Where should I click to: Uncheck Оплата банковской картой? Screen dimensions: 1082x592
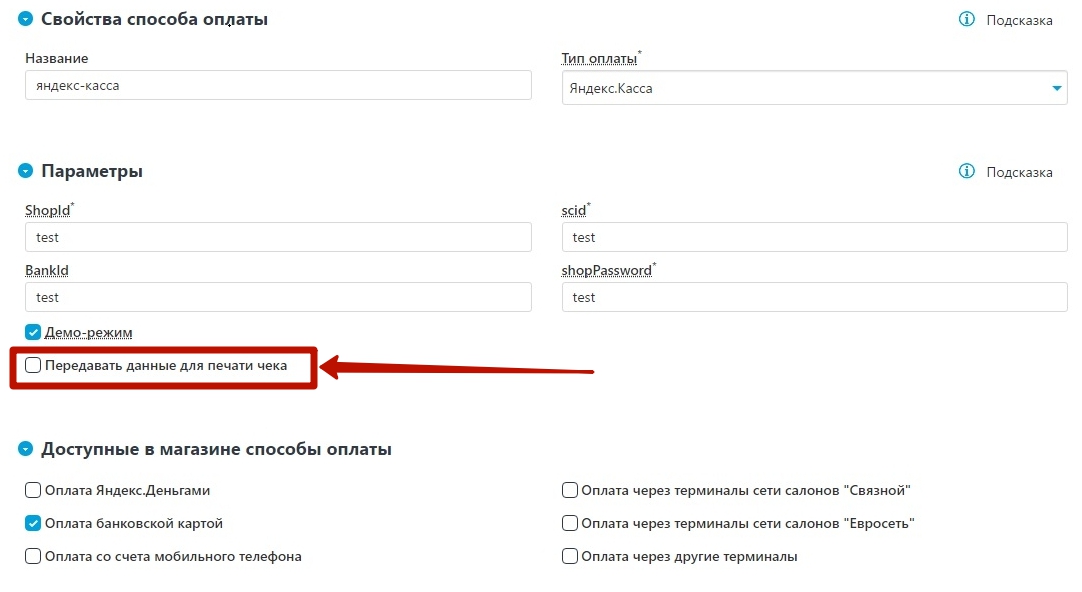(33, 524)
